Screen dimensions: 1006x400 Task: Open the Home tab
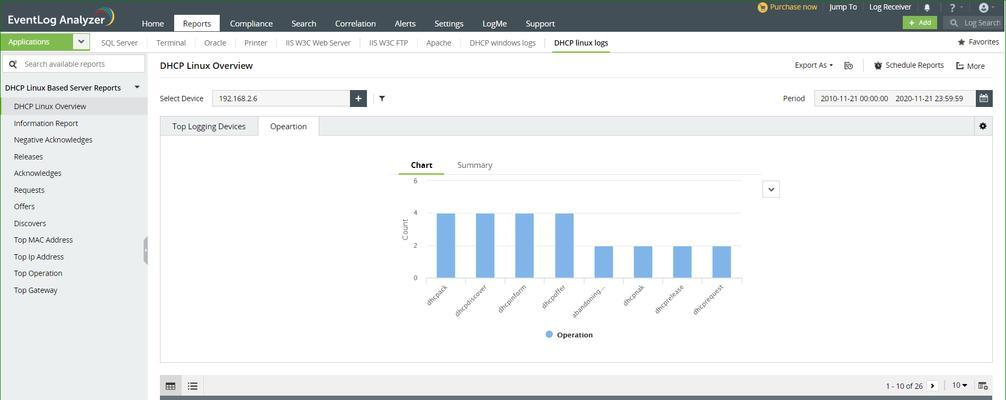[153, 23]
